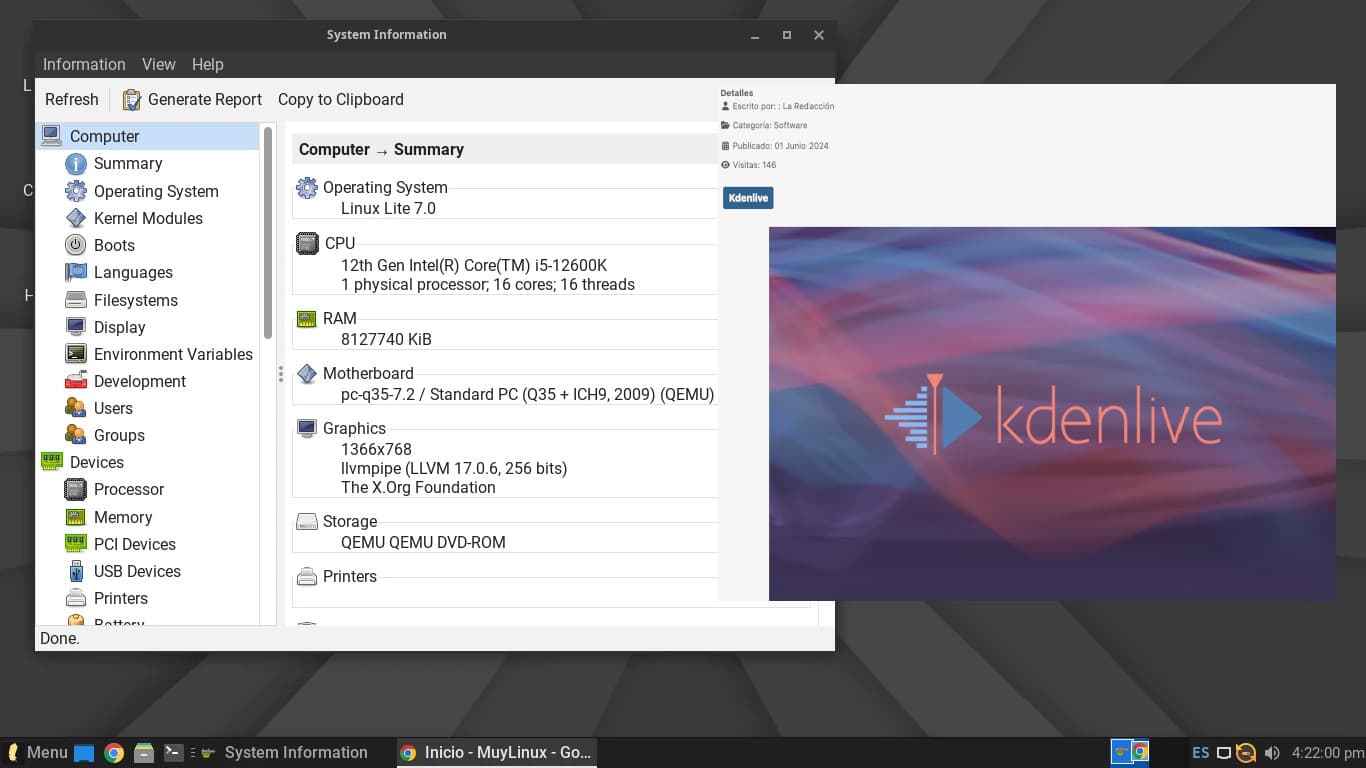Open Environment Variables entry
Image resolution: width=1366 pixels, height=768 pixels.
[x=173, y=354]
